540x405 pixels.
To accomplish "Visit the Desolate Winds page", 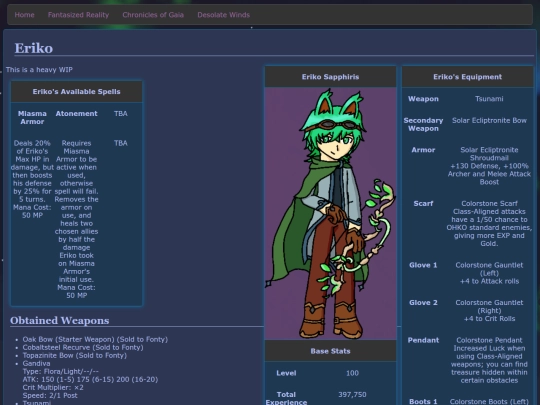I will click(224, 15).
